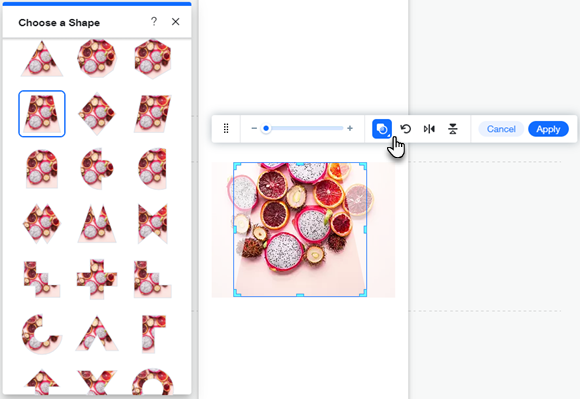This screenshot has height=400, width=580.
Task: Cancel the crop changes
Action: (x=501, y=129)
